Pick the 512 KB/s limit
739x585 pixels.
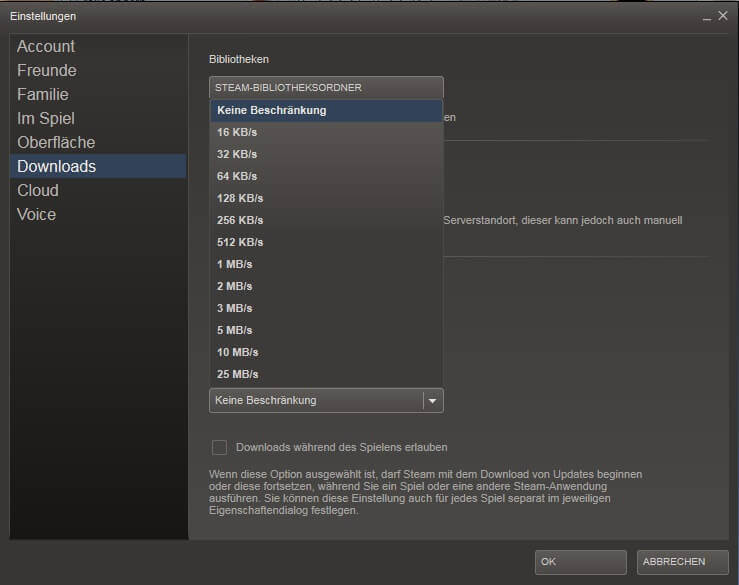click(326, 242)
